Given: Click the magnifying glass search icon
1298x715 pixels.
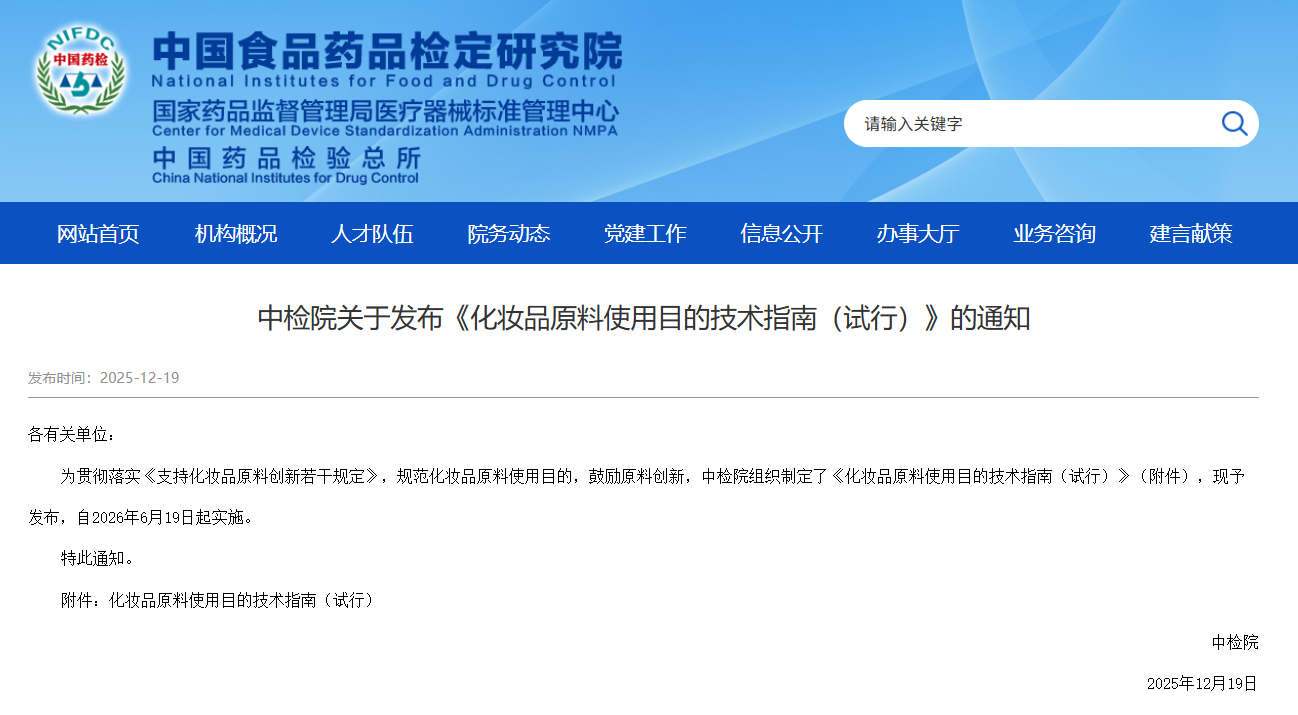Looking at the screenshot, I should pos(1234,124).
